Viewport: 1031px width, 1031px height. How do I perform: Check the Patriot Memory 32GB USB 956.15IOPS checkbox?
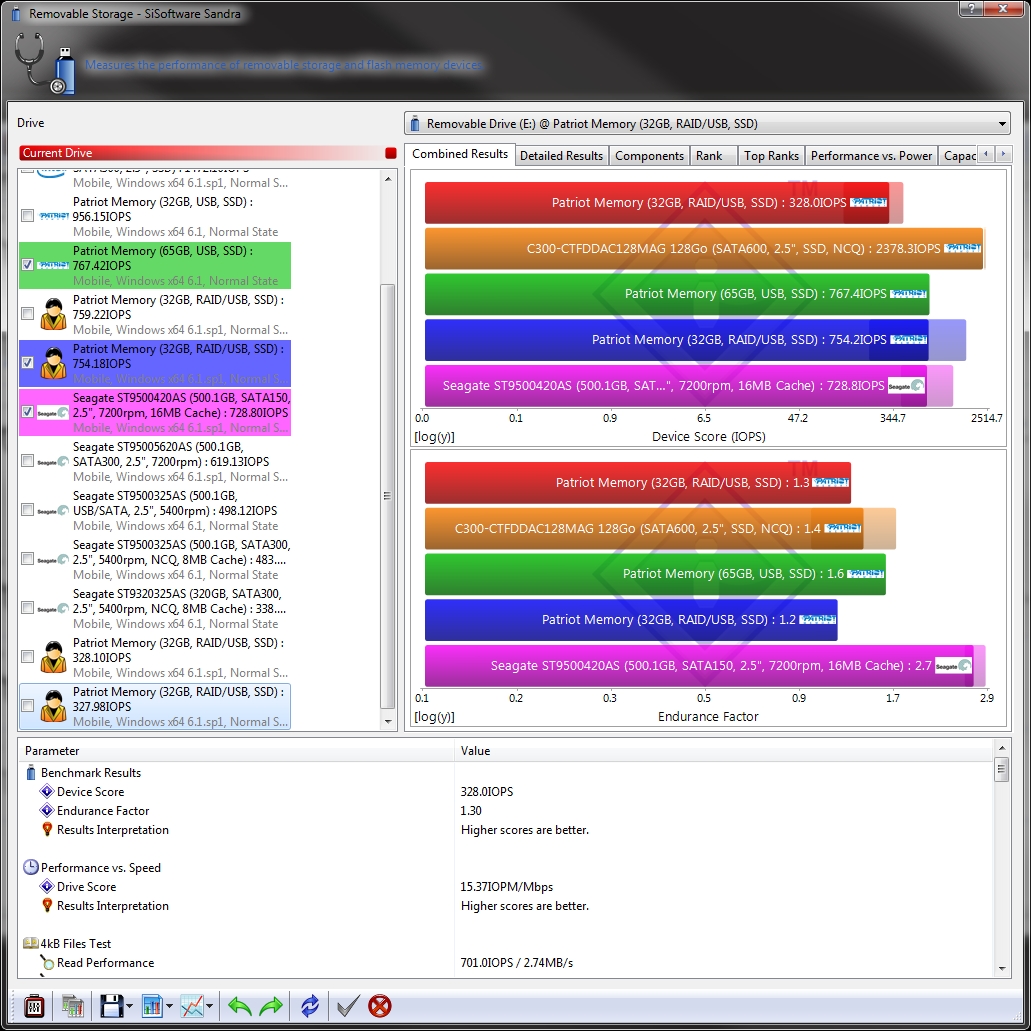click(28, 216)
